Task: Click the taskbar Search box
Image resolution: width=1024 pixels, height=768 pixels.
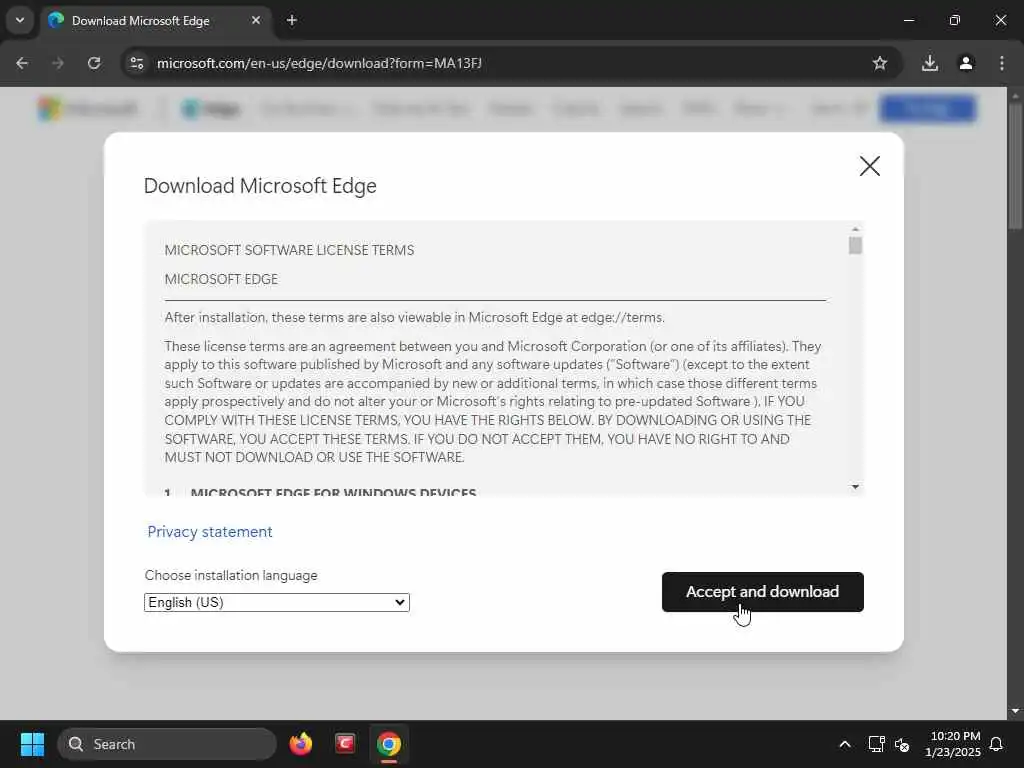Action: tap(167, 744)
